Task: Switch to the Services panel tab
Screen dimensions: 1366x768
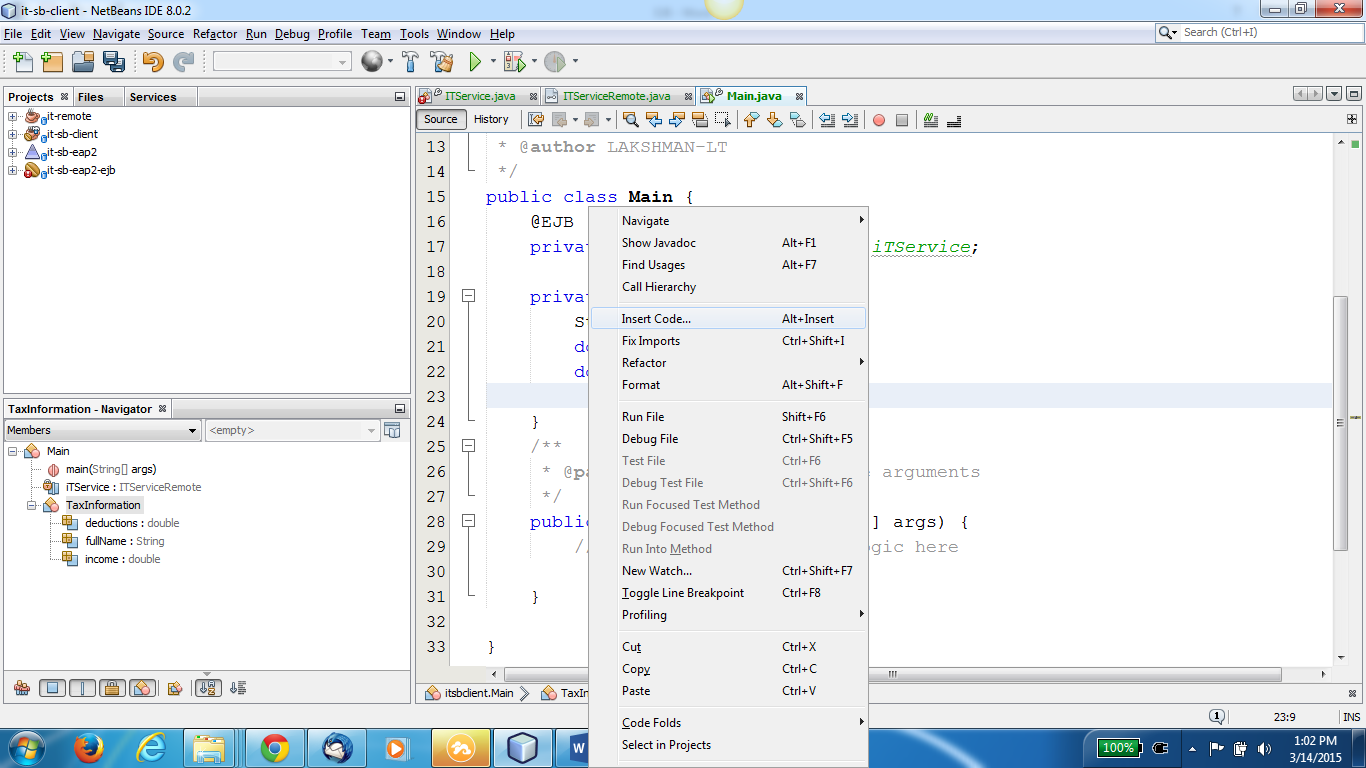Action: (153, 97)
